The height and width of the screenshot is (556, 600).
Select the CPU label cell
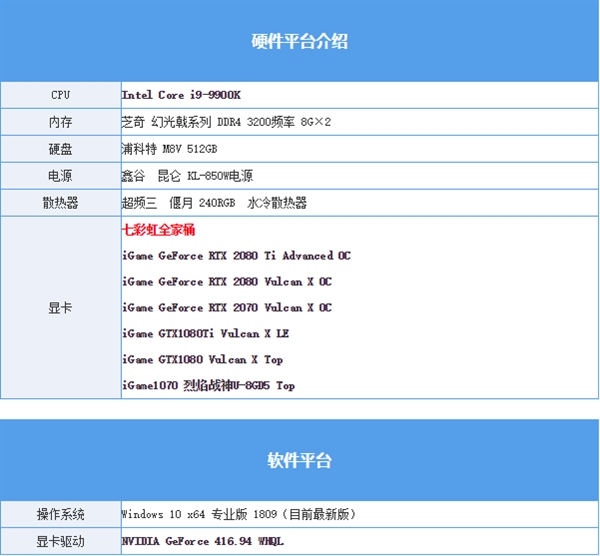(61, 95)
